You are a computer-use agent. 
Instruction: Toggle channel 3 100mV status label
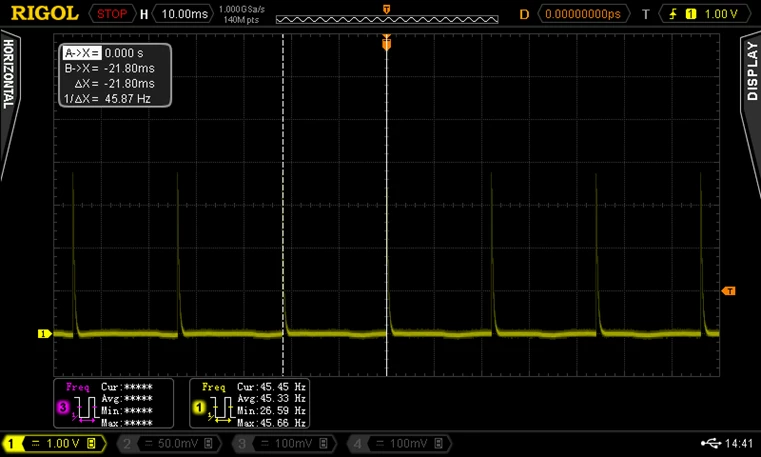285,443
